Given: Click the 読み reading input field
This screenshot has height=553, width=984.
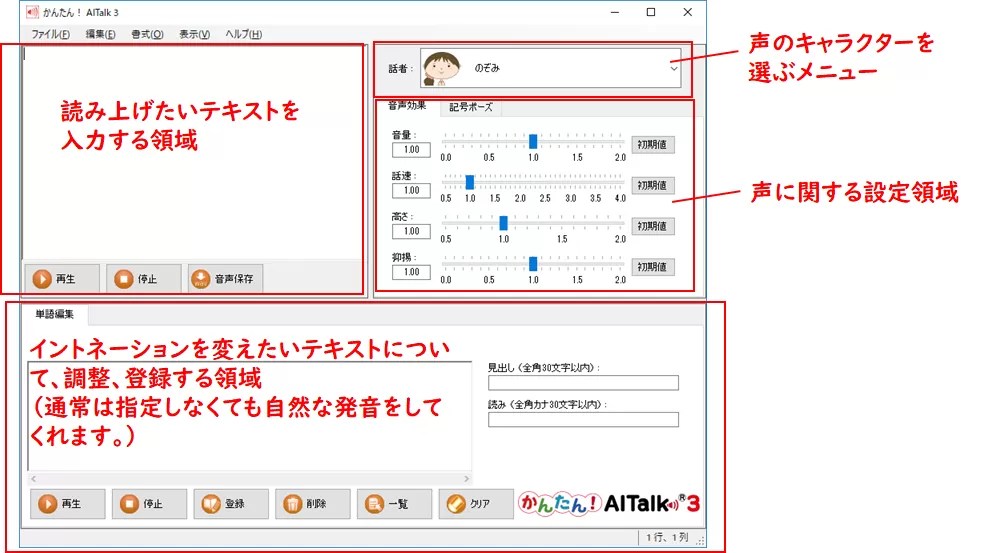Looking at the screenshot, I should [583, 419].
